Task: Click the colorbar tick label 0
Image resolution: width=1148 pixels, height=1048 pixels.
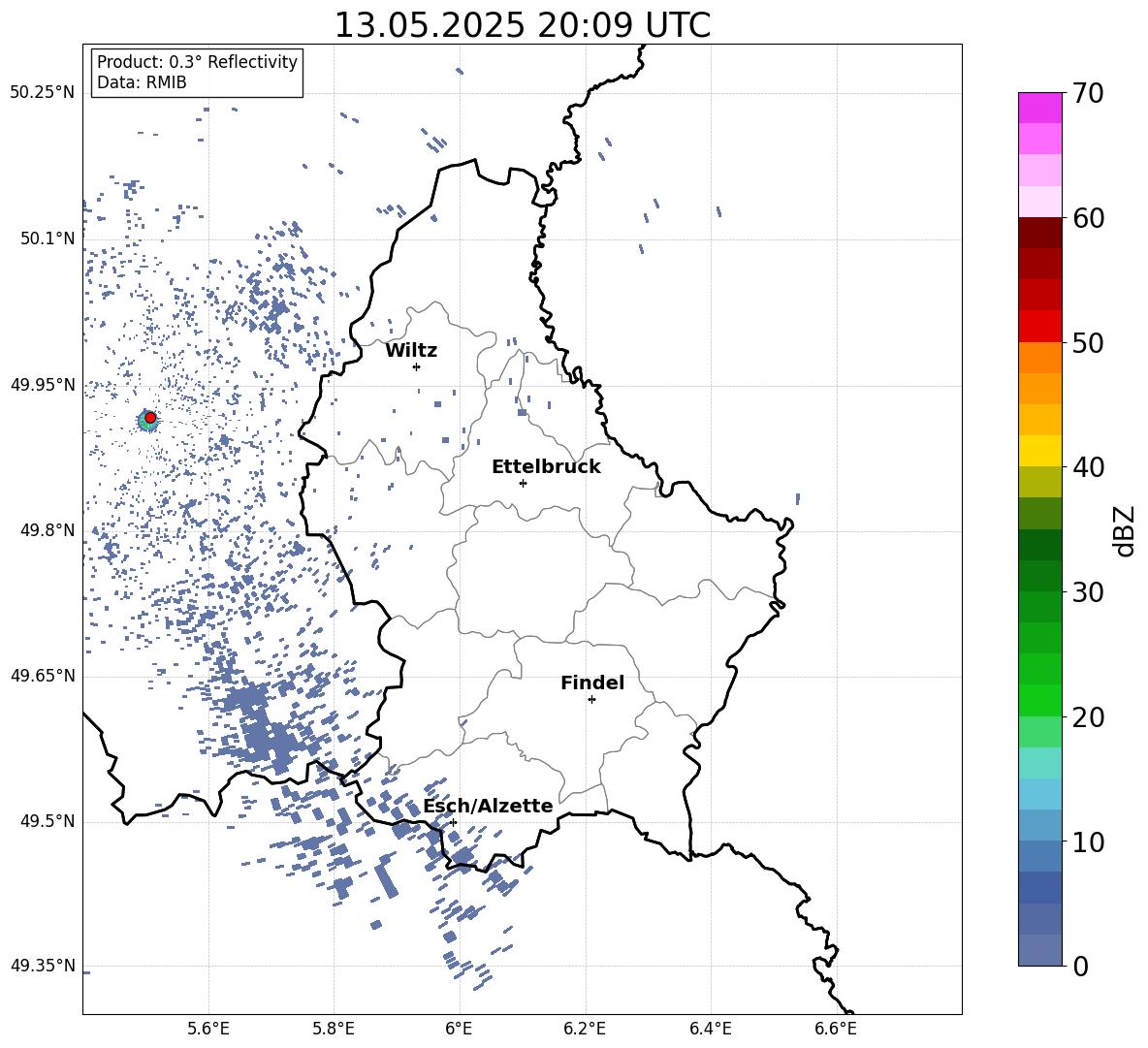Action: [1079, 967]
